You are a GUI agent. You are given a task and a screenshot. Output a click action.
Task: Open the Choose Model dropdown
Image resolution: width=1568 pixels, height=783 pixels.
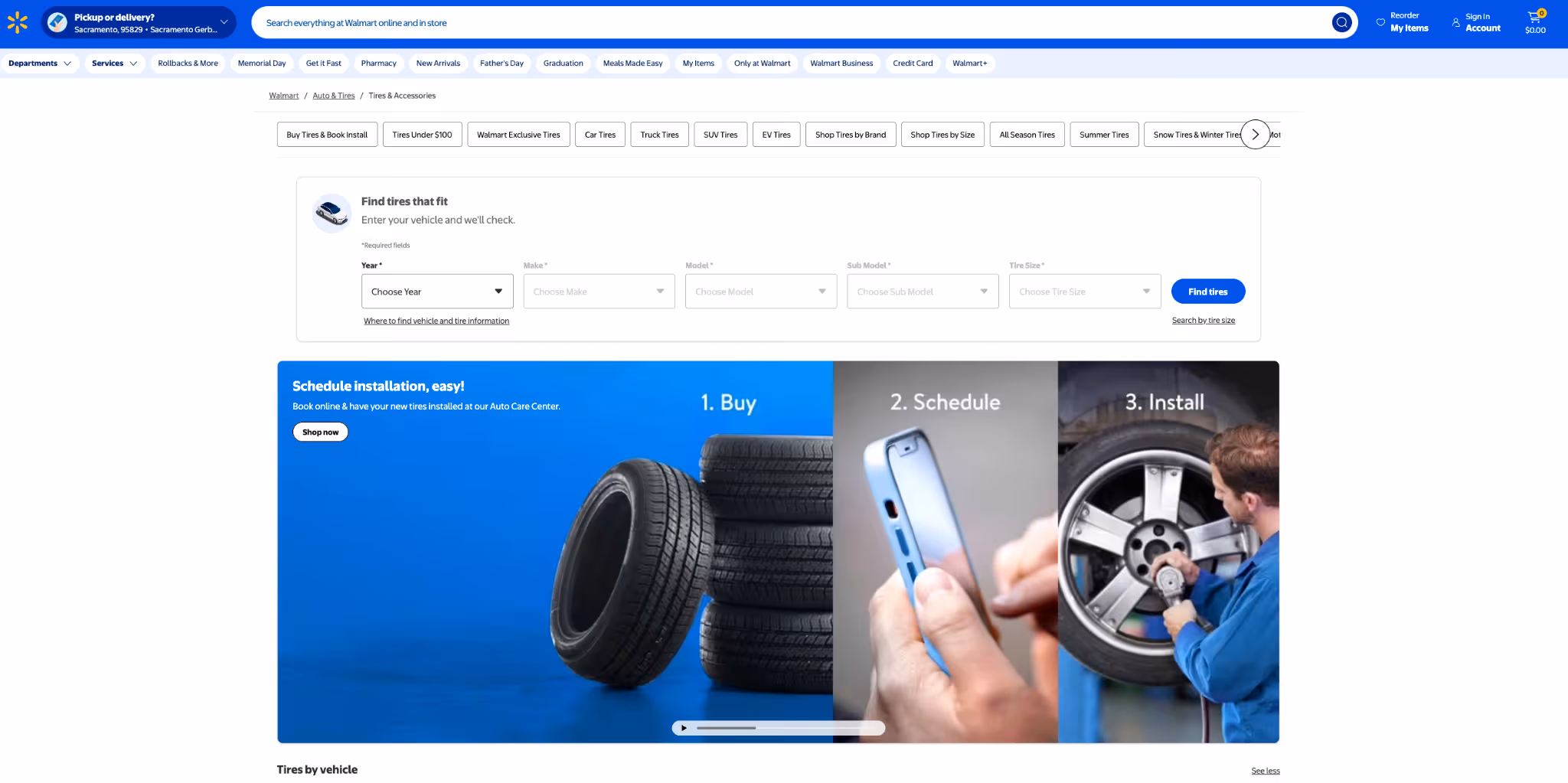pos(761,292)
